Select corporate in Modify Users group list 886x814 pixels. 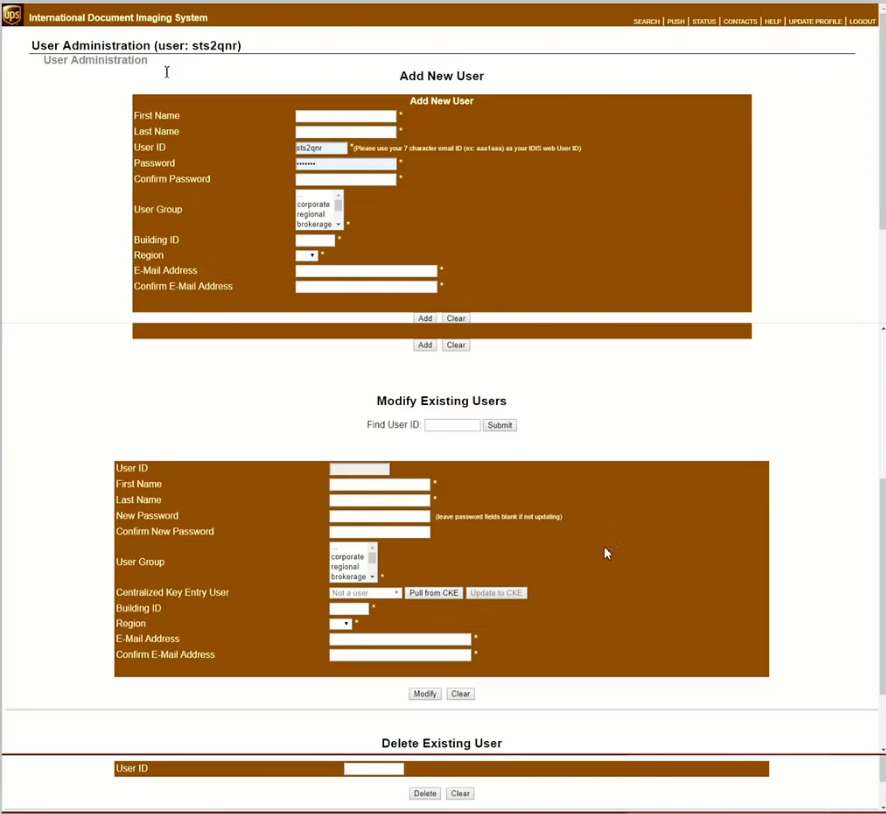point(348,557)
